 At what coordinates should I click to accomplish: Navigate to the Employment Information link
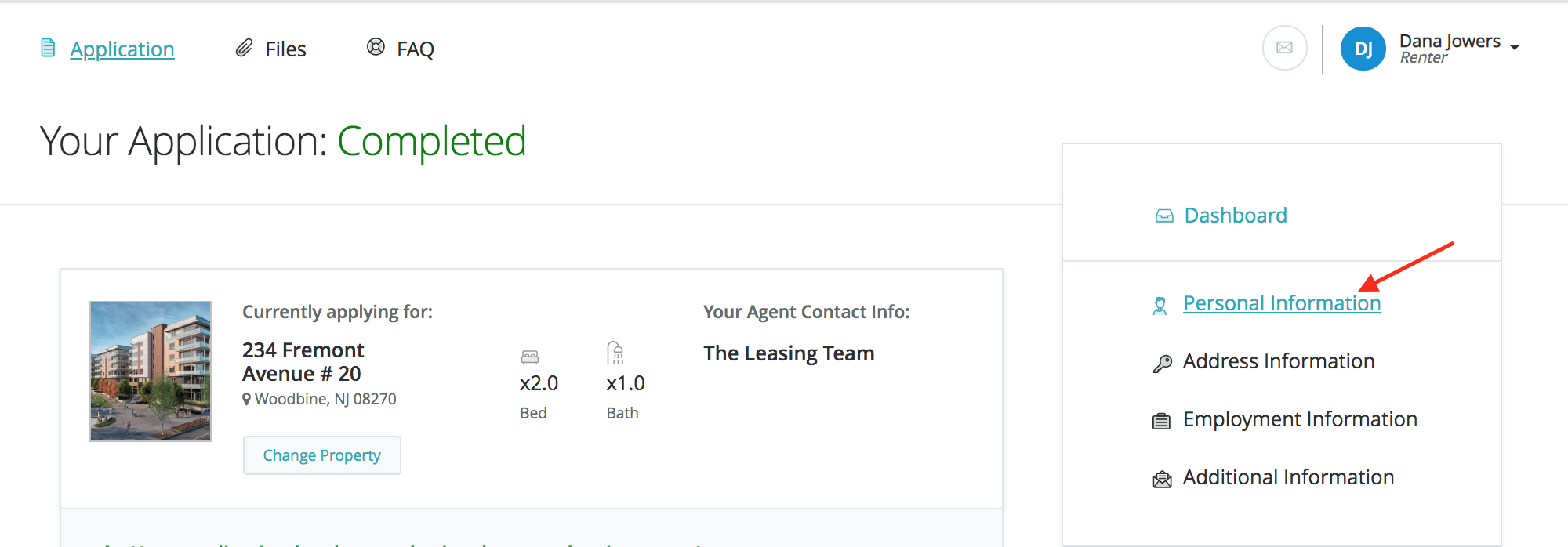tap(1300, 419)
